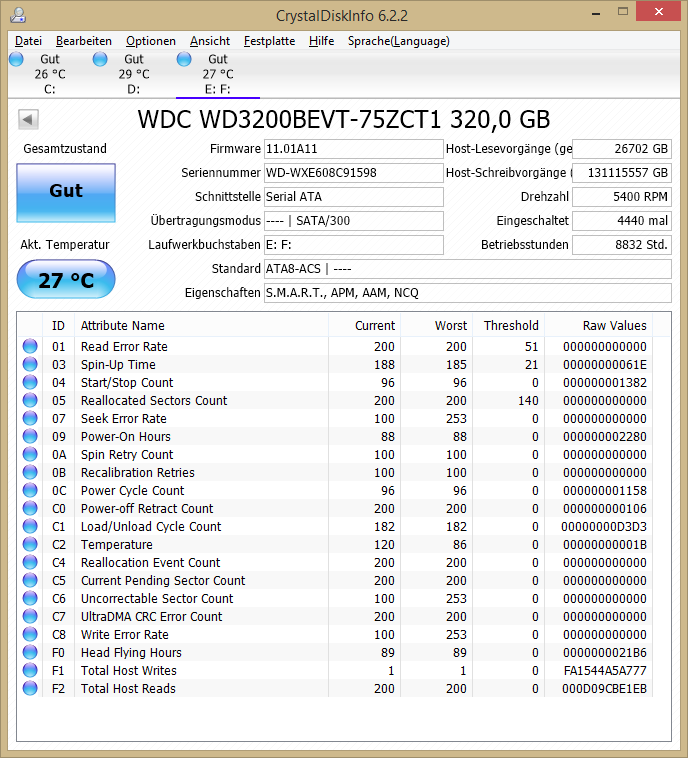
Task: Switch to disk C: at 26 °C
Action: tap(50, 74)
